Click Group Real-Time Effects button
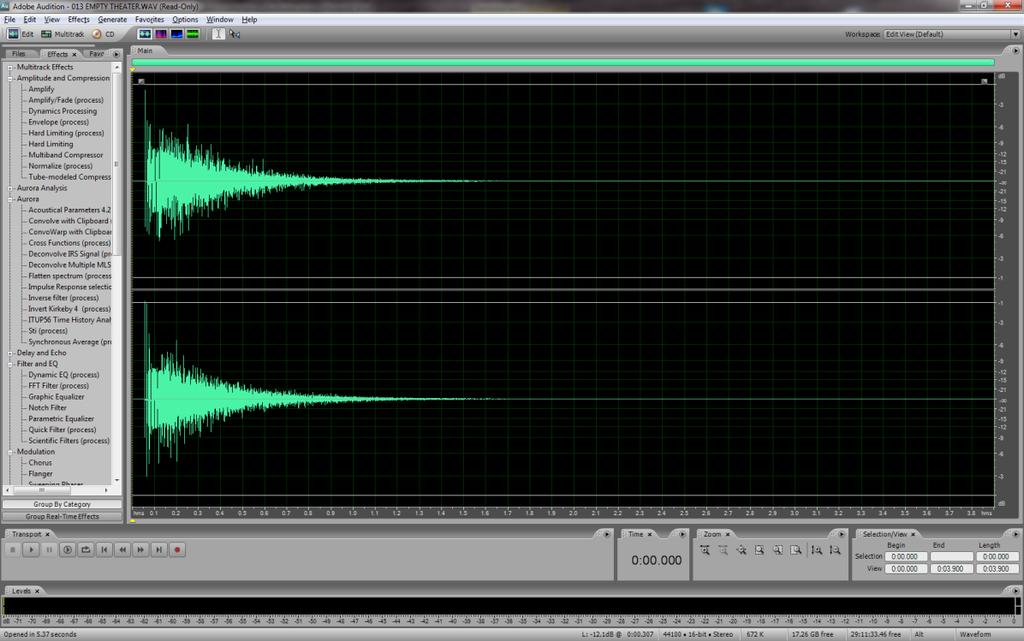The width and height of the screenshot is (1024, 641). (62, 516)
